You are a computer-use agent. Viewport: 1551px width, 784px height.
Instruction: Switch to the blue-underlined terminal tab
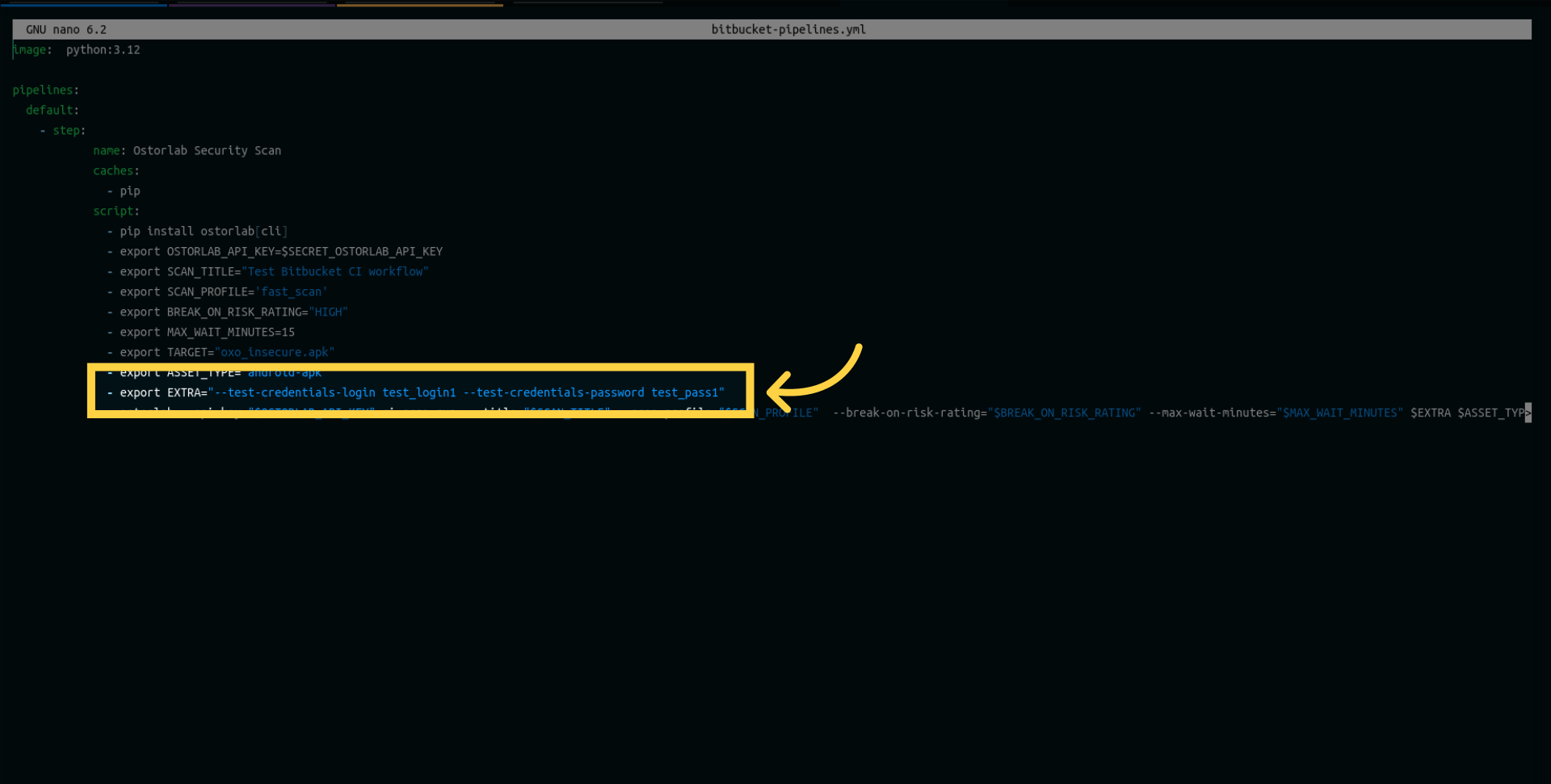point(84,4)
